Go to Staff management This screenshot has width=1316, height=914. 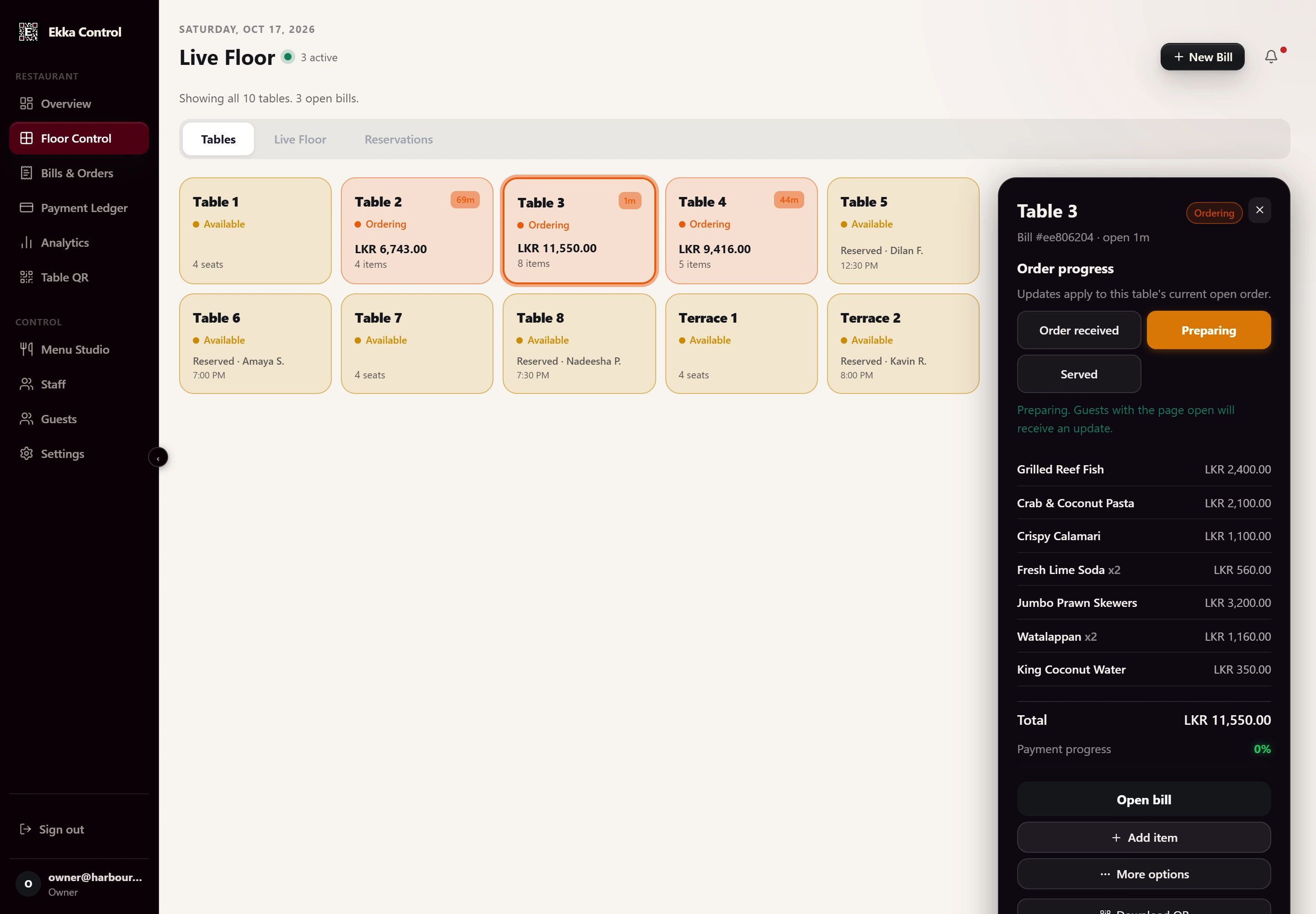click(79, 384)
